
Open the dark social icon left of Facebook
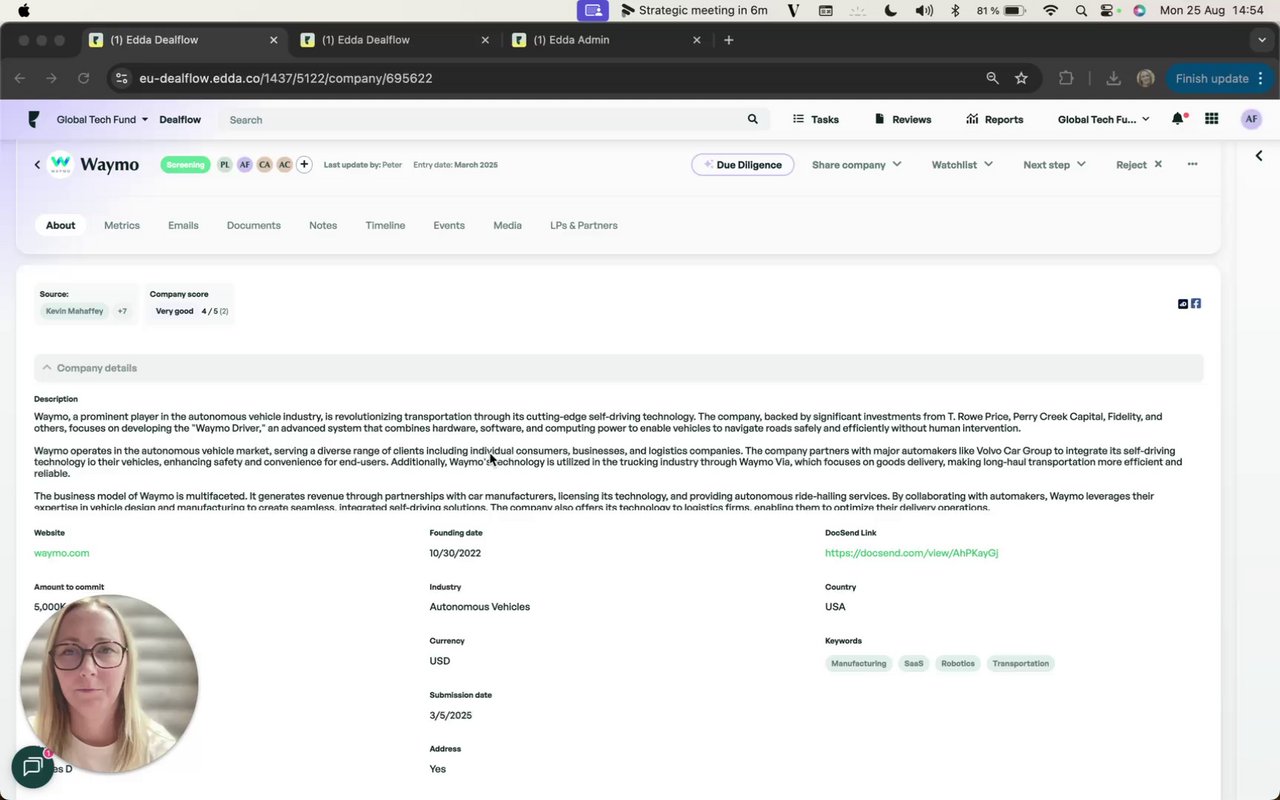pos(1183,304)
